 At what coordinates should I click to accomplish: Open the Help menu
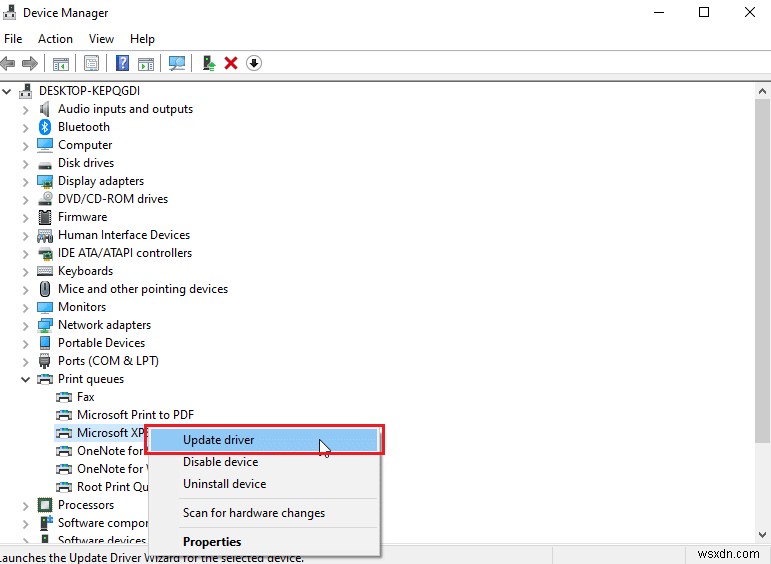coord(142,38)
